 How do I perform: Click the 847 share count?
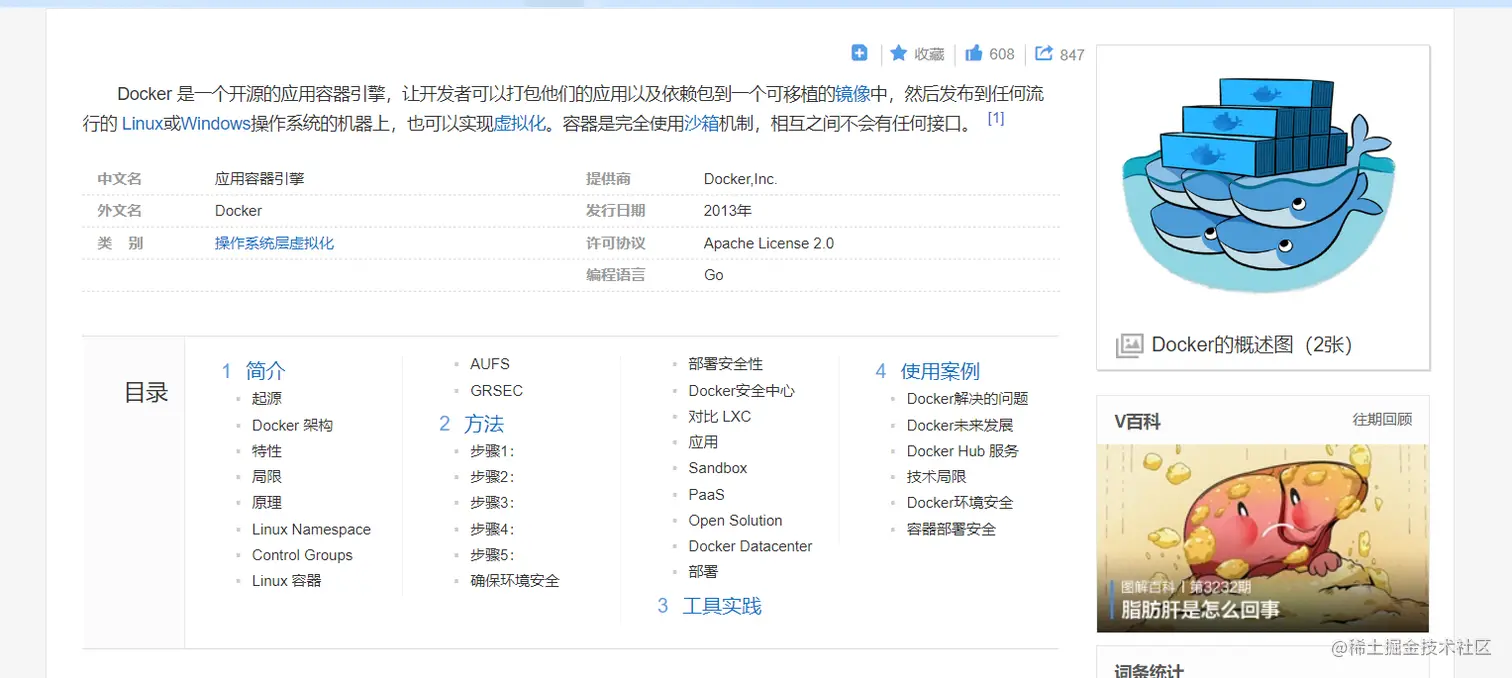[1072, 55]
